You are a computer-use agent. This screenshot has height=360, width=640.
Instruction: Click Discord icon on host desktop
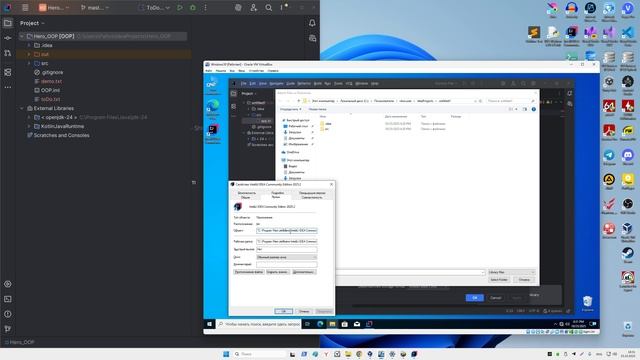tap(628, 157)
